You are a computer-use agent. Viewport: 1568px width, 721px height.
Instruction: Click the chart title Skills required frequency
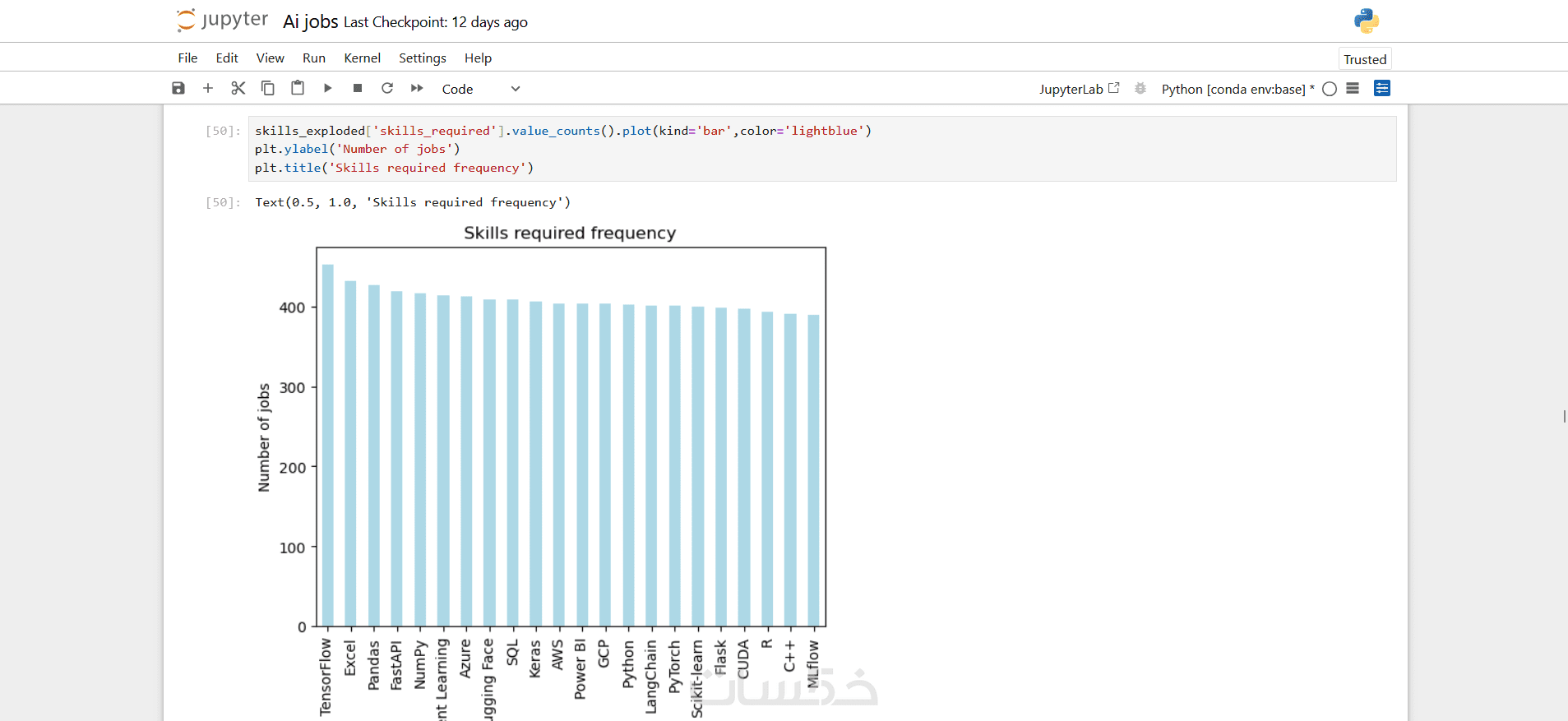570,233
